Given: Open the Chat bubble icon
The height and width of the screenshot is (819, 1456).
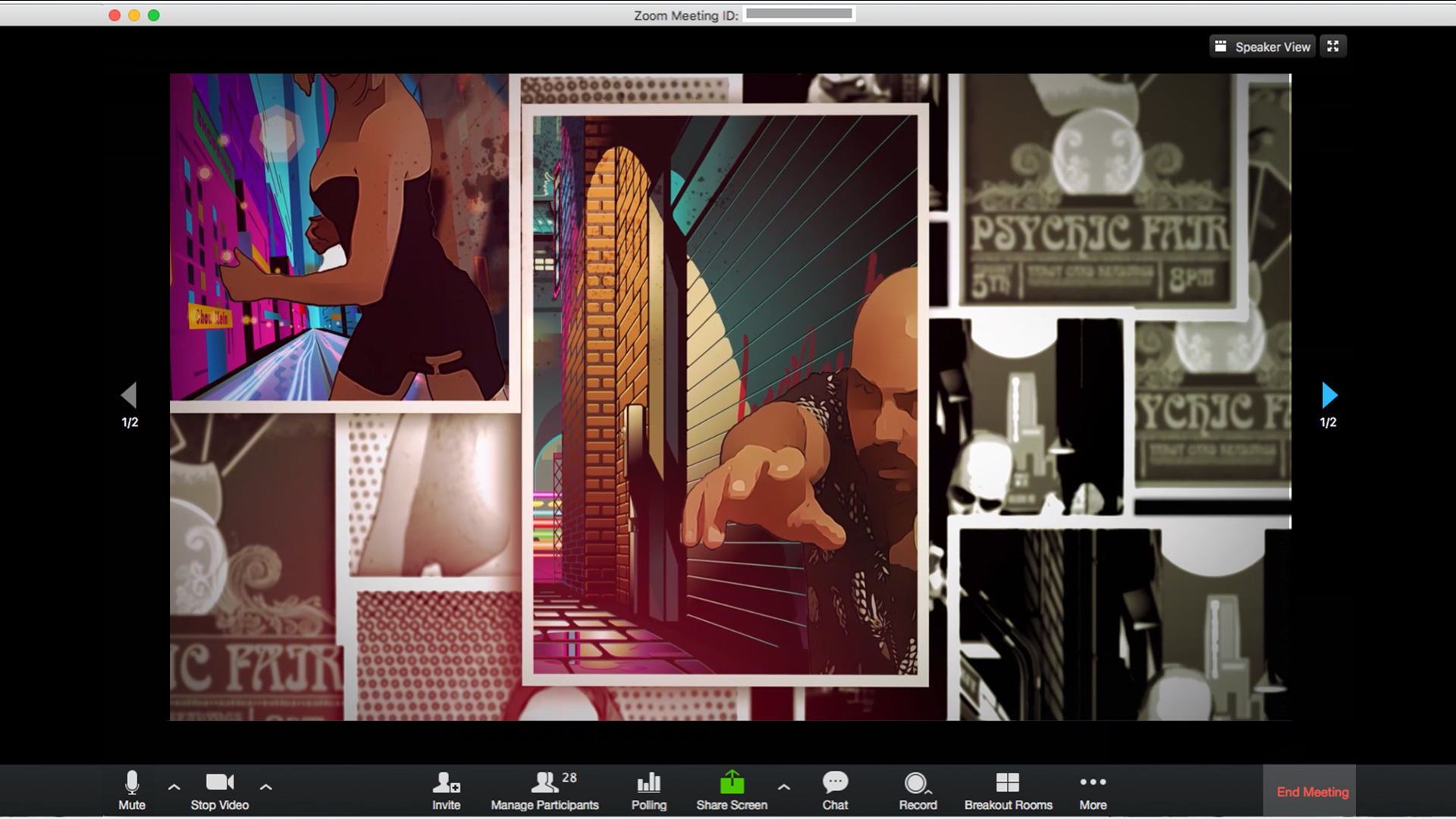Looking at the screenshot, I should pyautogui.click(x=835, y=789).
